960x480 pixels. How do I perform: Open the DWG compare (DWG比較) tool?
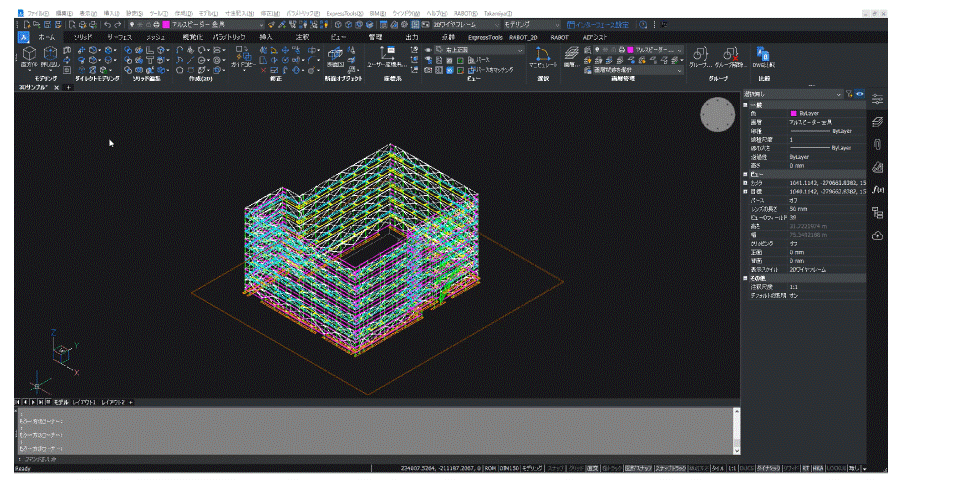[x=763, y=55]
